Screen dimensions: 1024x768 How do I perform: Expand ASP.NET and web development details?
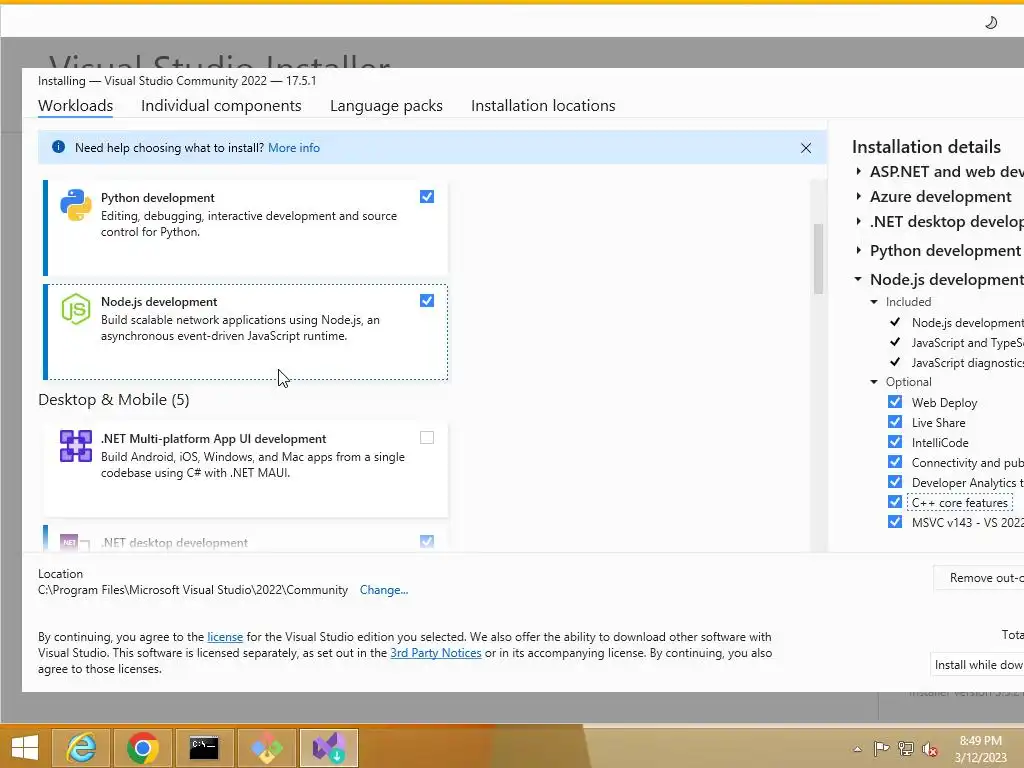(x=858, y=171)
